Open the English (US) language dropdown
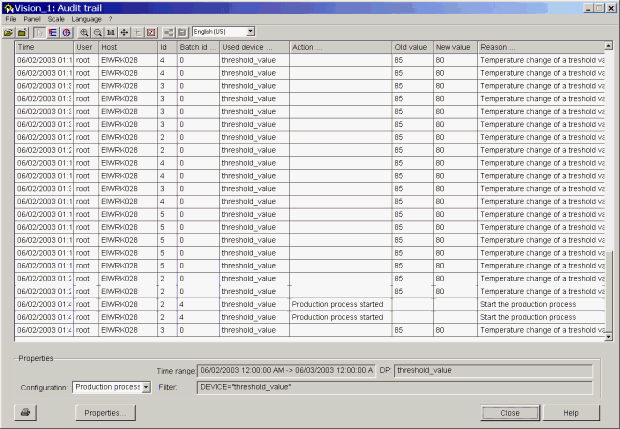 [x=250, y=31]
